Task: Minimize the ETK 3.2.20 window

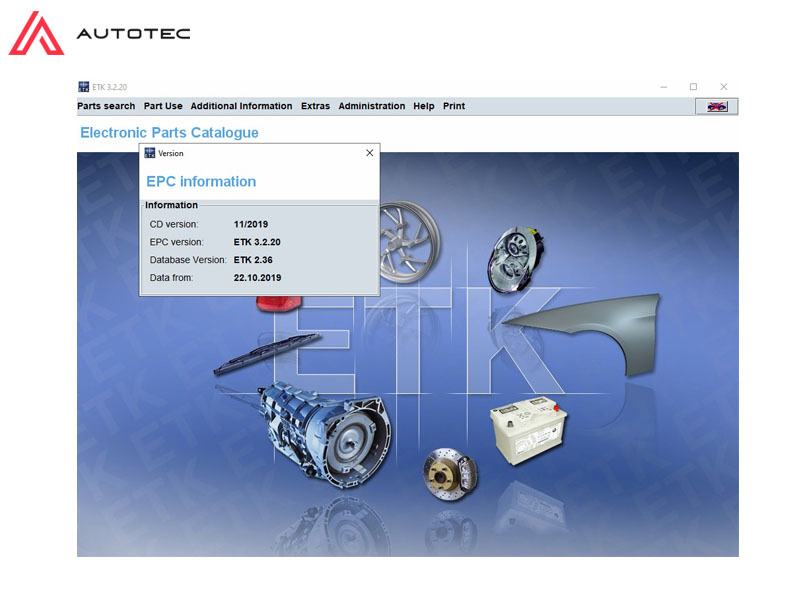Action: pyautogui.click(x=663, y=87)
